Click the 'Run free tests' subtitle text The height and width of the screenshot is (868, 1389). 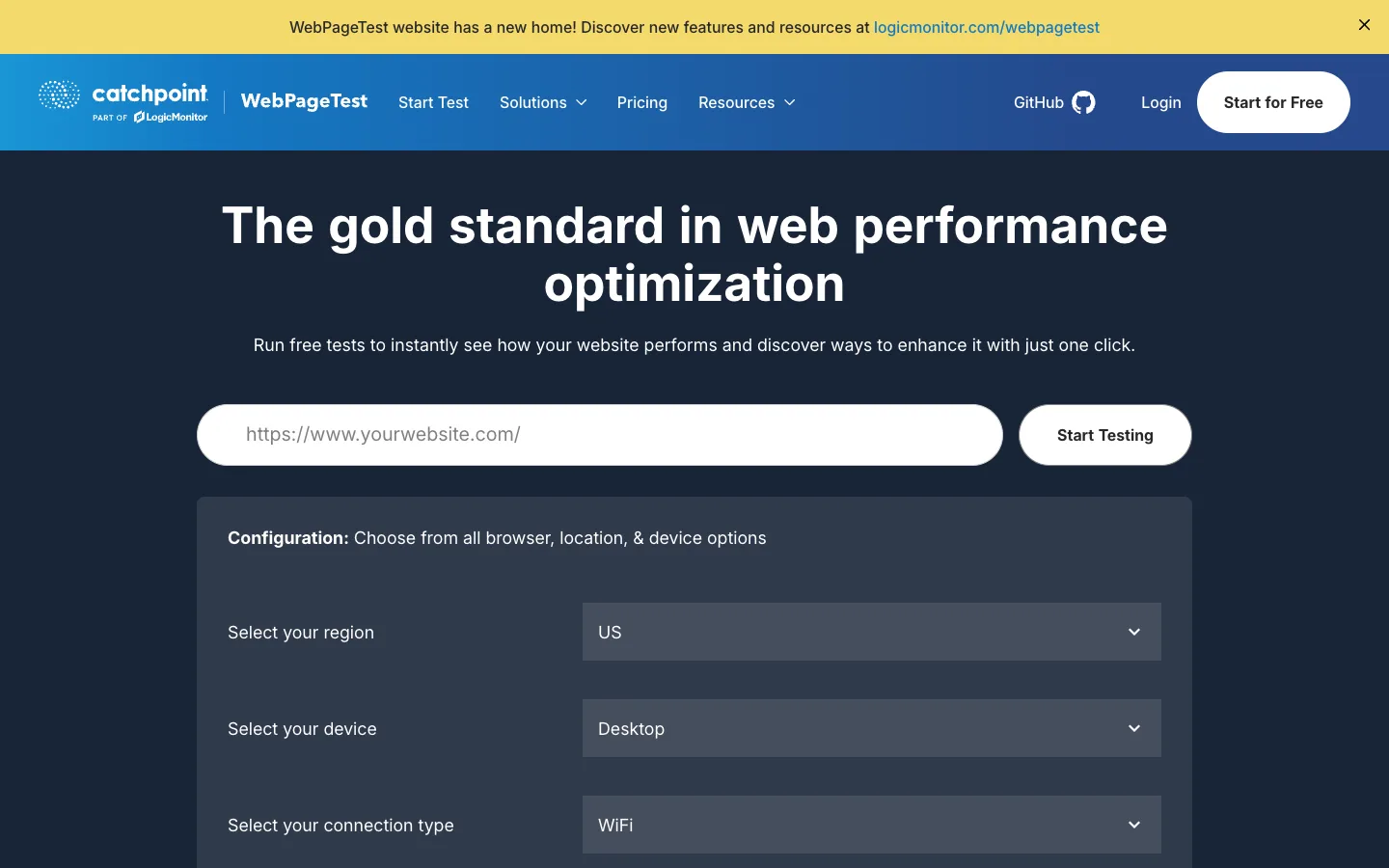click(x=694, y=345)
